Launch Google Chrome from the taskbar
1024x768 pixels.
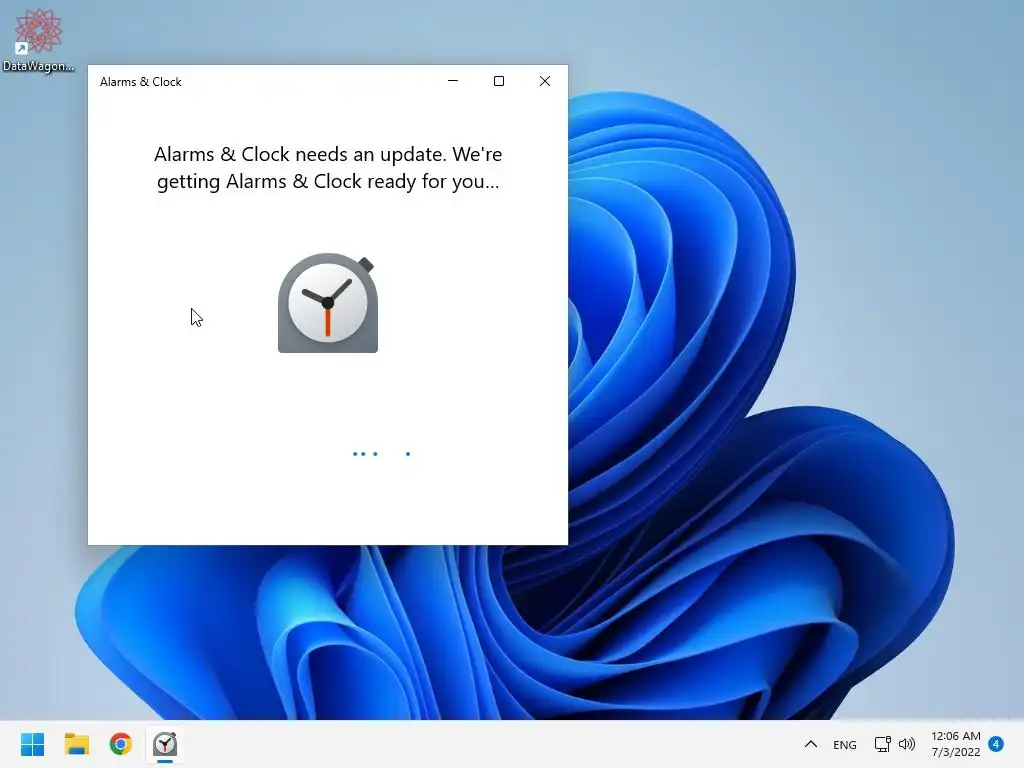tap(121, 744)
